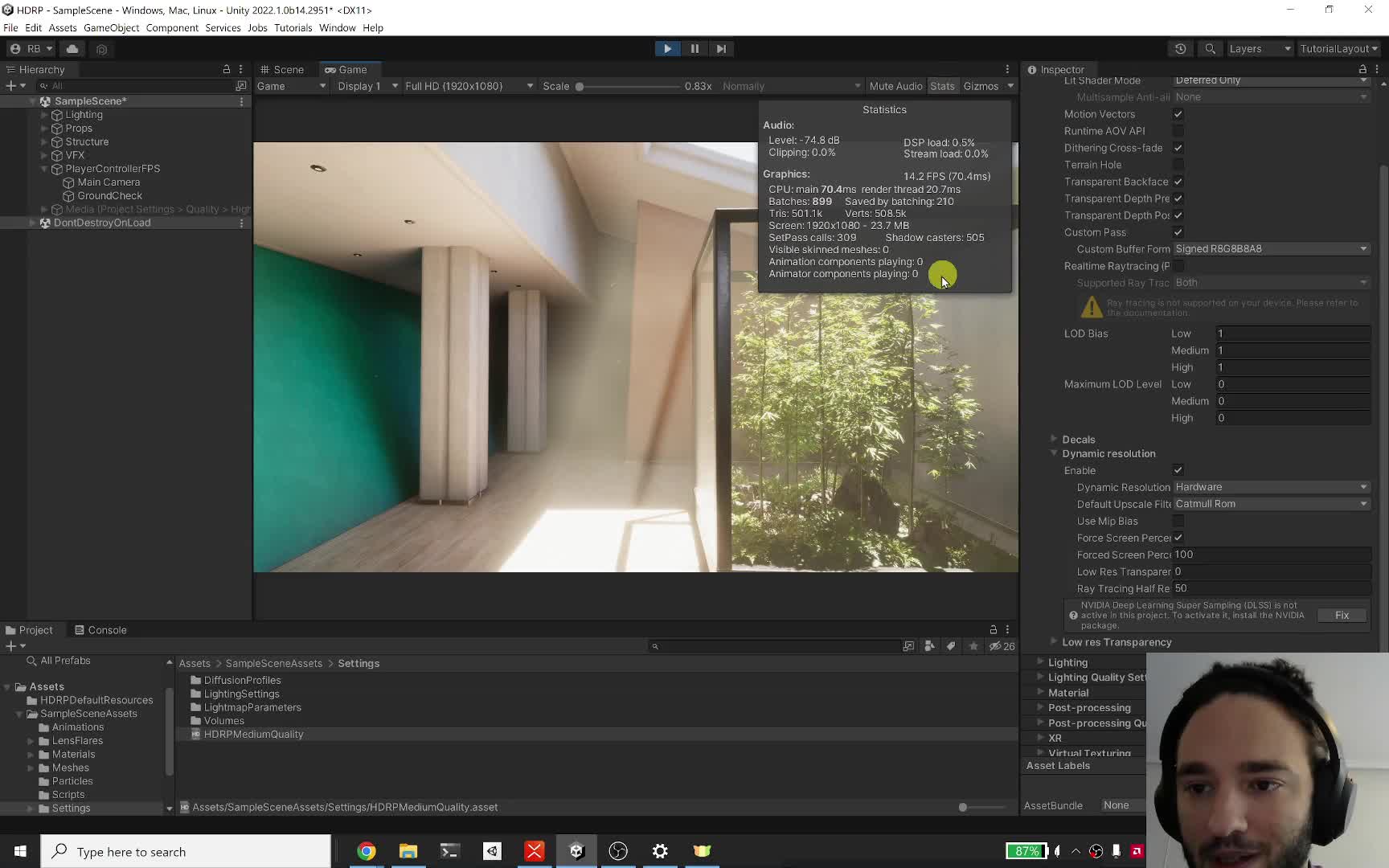Click the asset labels tag icon in Project panel
Screen dimensions: 1389x868
951,646
